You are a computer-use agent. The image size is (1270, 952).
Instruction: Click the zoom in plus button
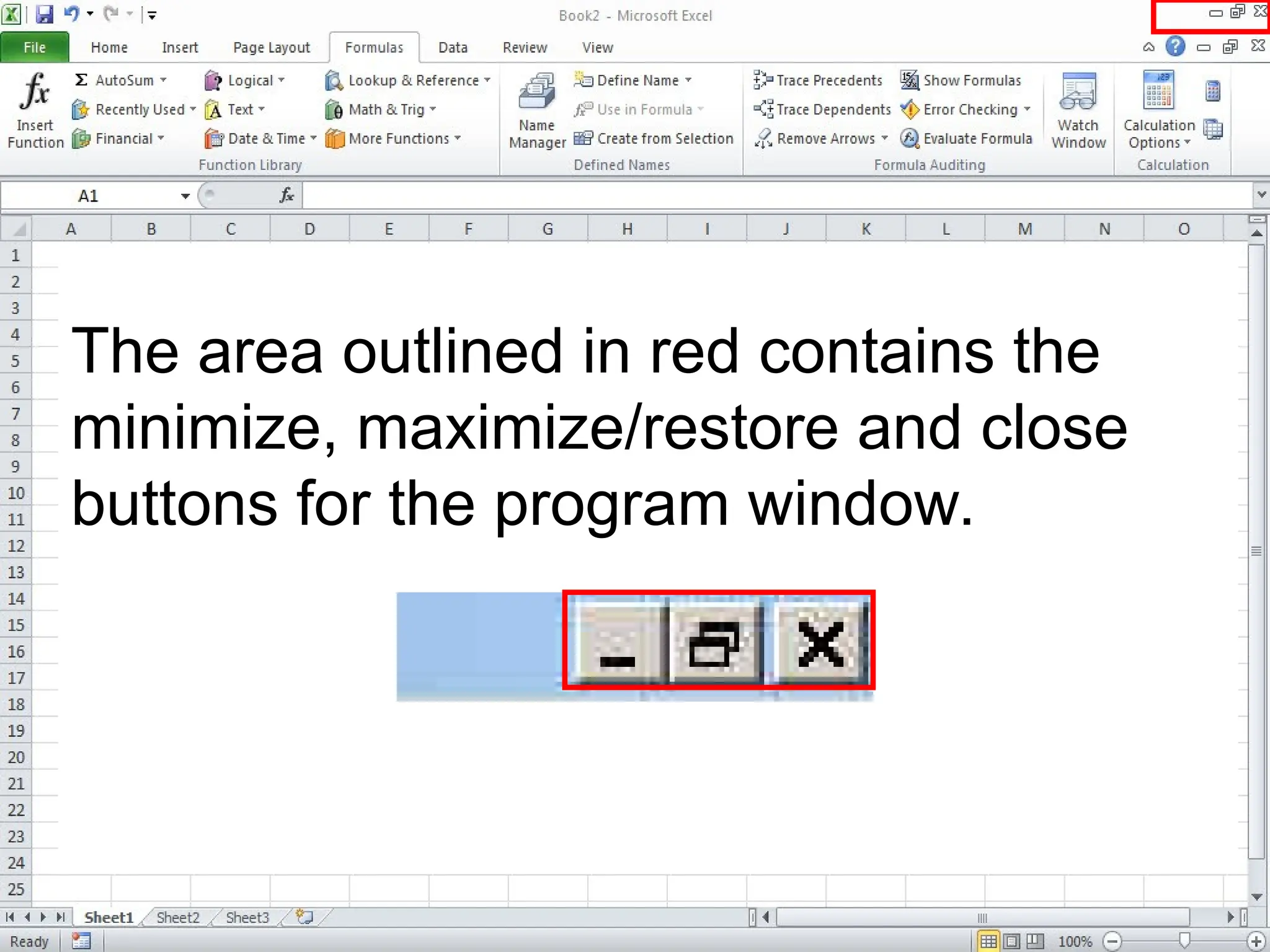click(1256, 941)
